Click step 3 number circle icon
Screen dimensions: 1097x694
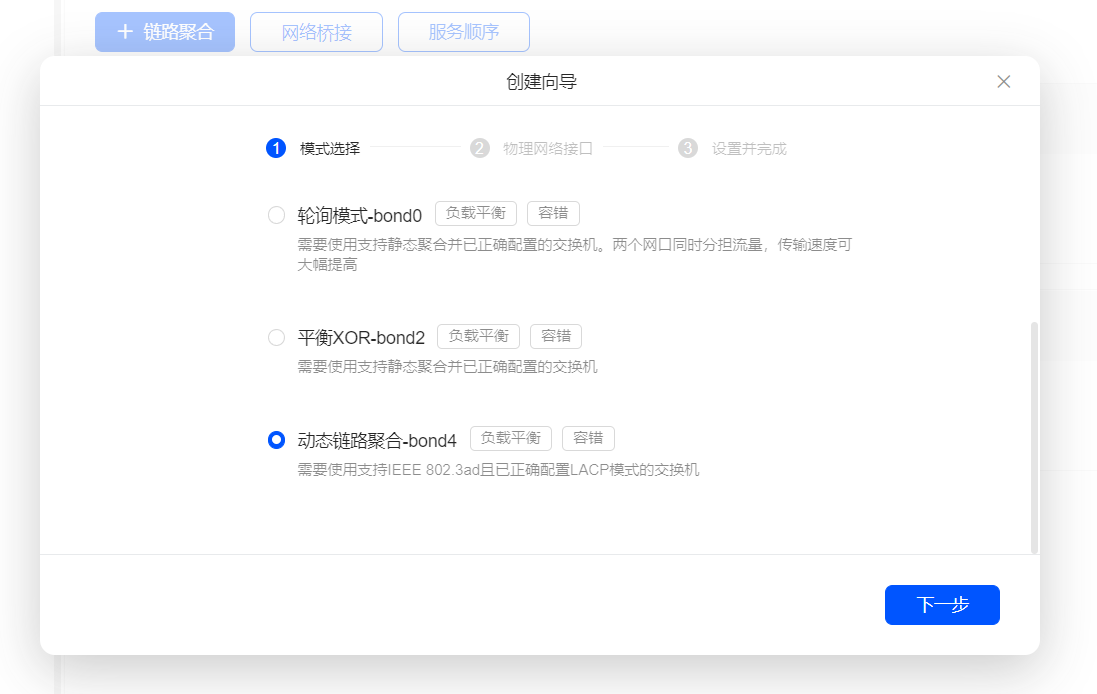(688, 148)
